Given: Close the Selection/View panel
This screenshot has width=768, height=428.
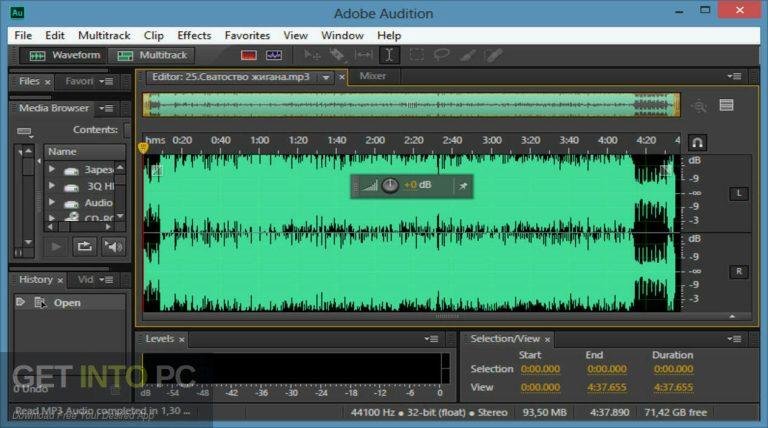Looking at the screenshot, I should coord(547,339).
